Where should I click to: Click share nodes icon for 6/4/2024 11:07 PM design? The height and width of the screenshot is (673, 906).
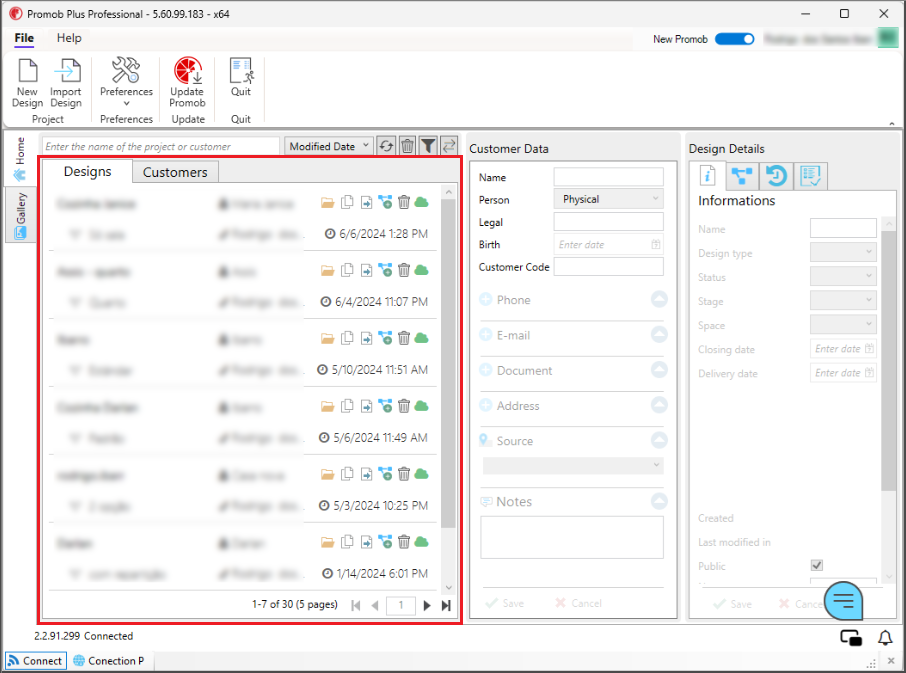click(x=385, y=270)
